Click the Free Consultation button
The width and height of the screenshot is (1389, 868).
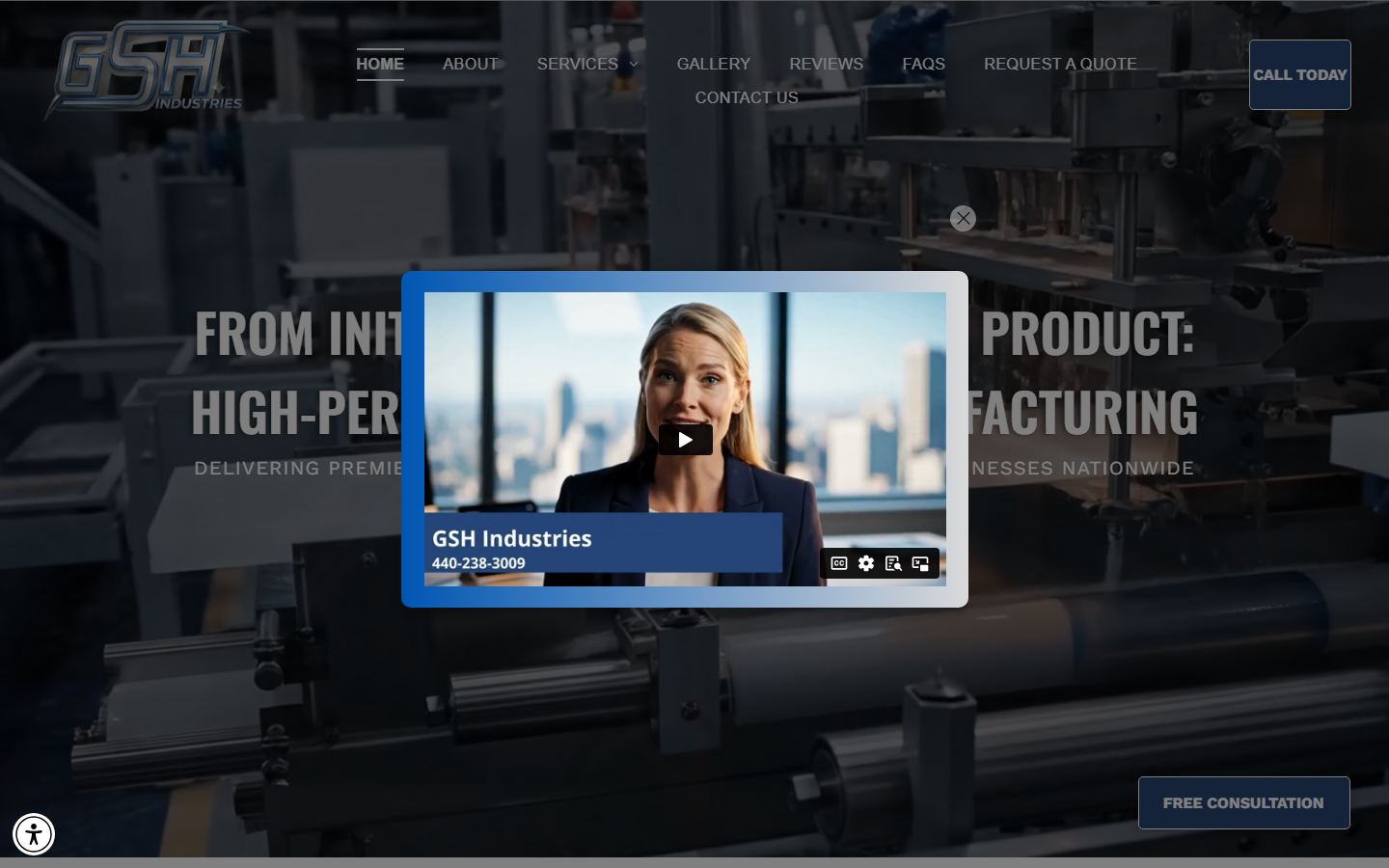(1243, 802)
